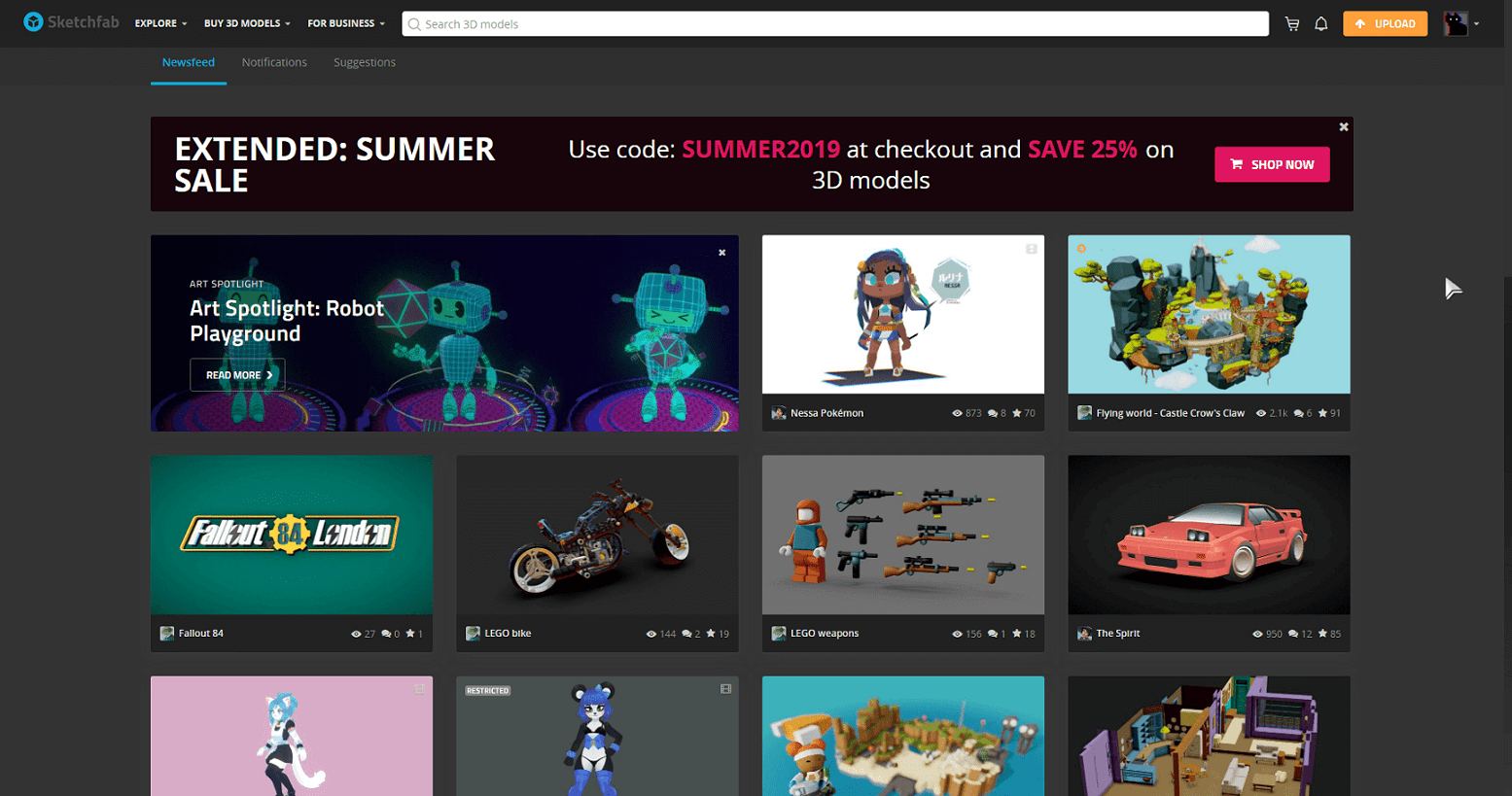Image resolution: width=1512 pixels, height=796 pixels.
Task: Click the film icon on the RESTRICTED thumbnail
Action: coord(725,689)
